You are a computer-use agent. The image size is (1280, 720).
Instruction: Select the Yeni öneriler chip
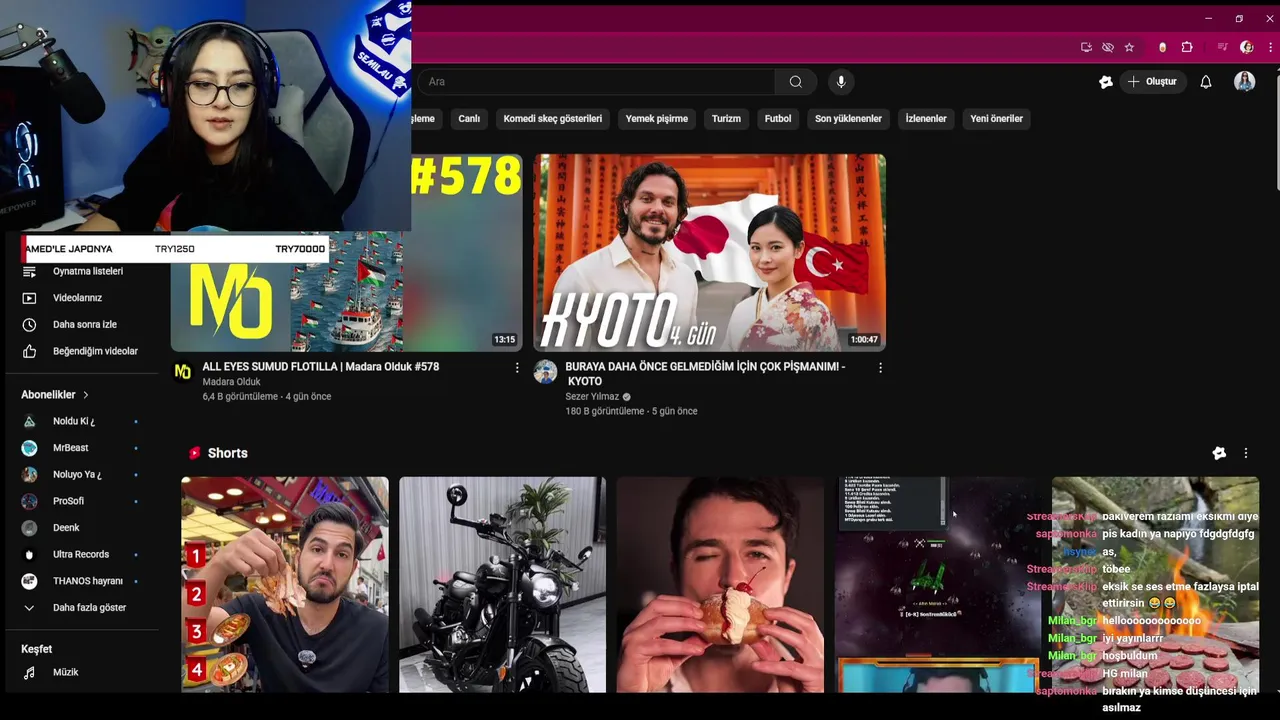(996, 119)
